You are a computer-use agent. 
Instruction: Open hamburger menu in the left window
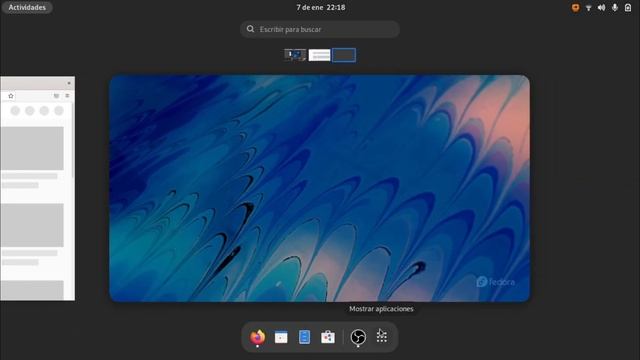tap(67, 96)
